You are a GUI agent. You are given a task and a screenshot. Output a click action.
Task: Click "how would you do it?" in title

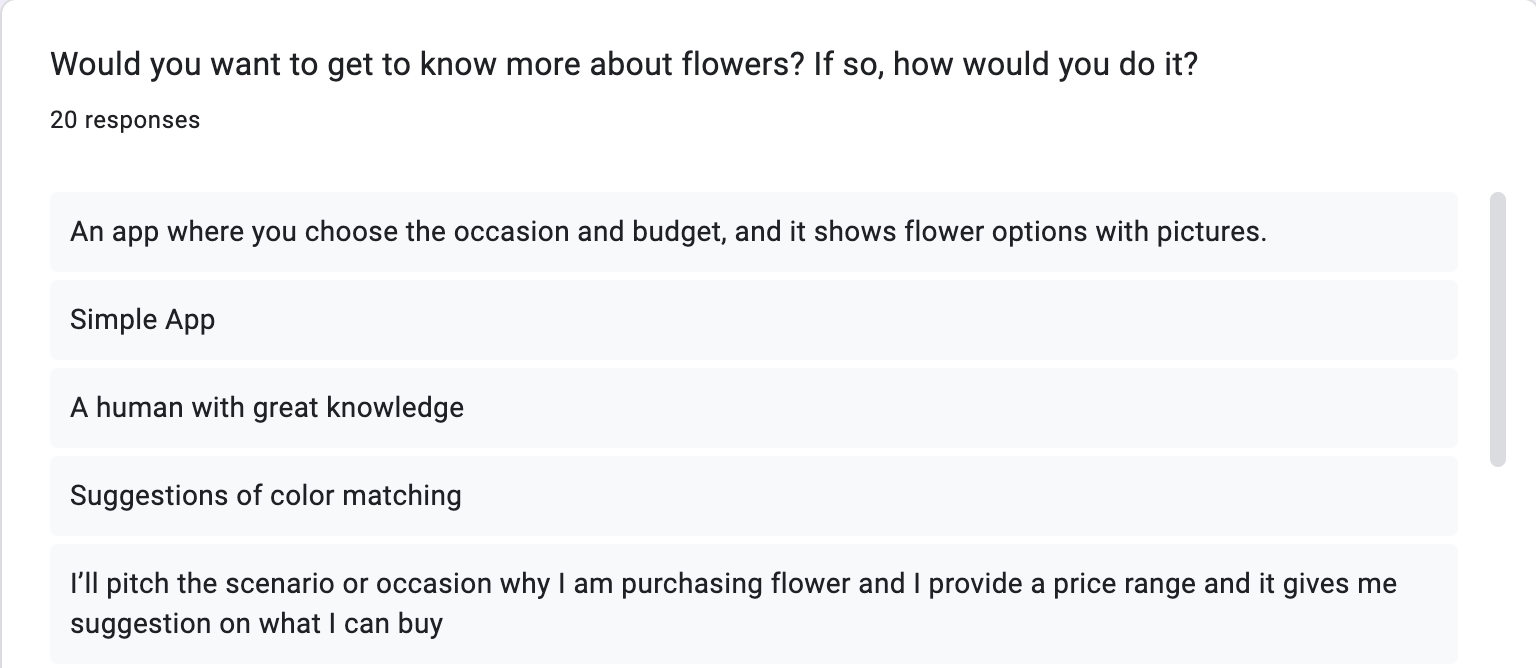1045,66
